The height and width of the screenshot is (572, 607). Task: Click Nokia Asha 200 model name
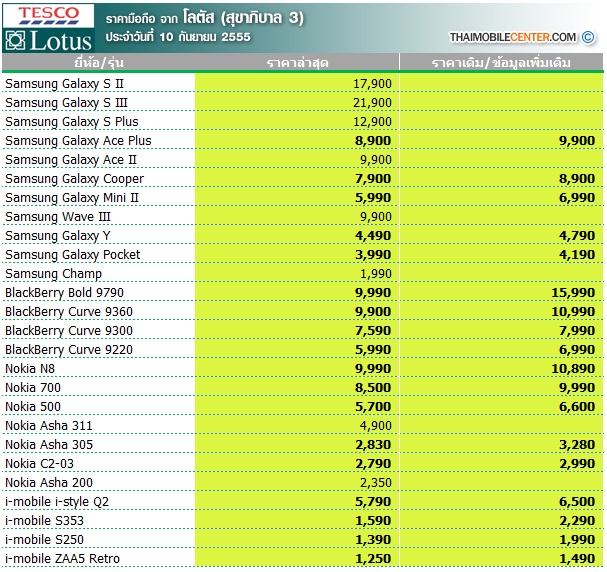pyautogui.click(x=49, y=482)
